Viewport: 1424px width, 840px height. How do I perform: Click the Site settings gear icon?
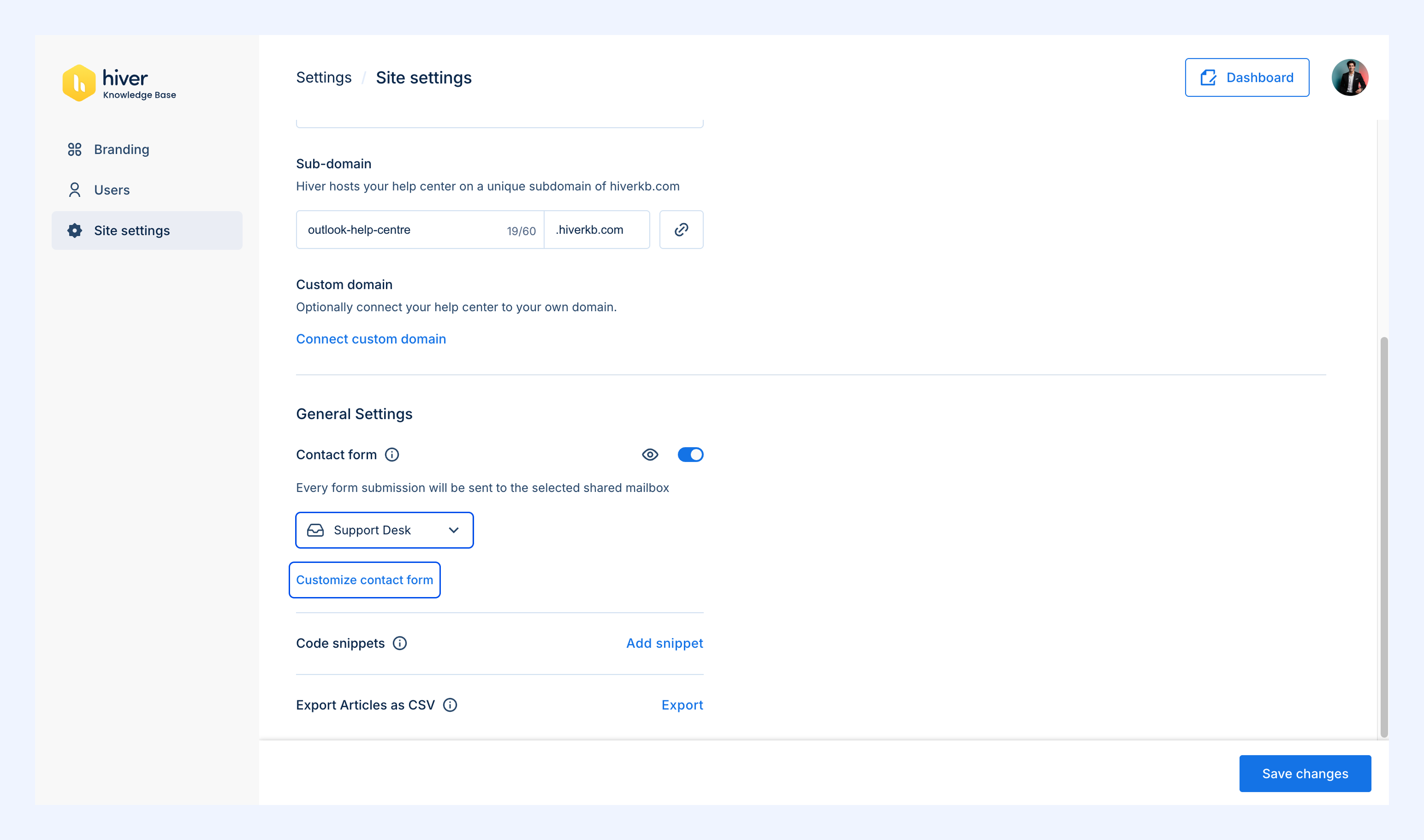click(x=75, y=231)
